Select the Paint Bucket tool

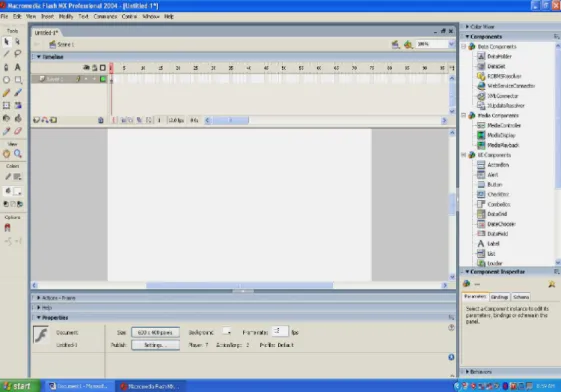point(18,118)
